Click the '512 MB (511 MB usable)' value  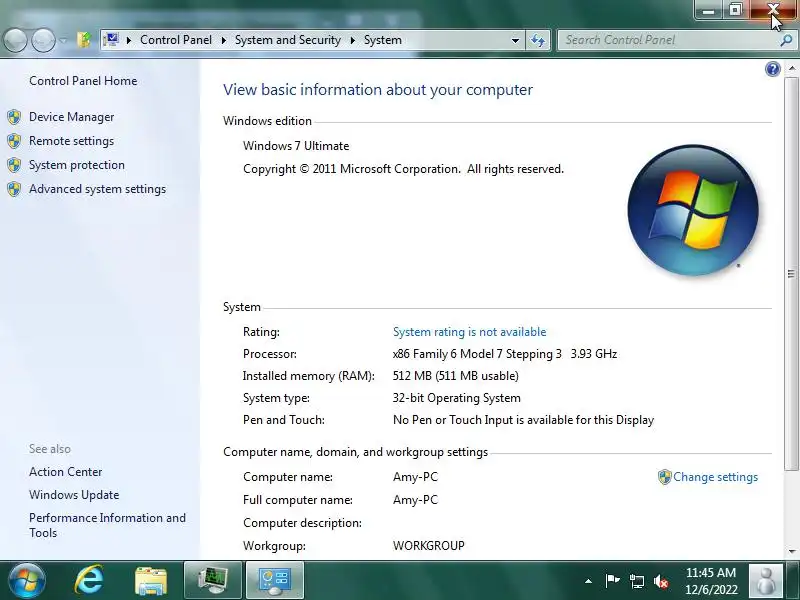(x=456, y=376)
